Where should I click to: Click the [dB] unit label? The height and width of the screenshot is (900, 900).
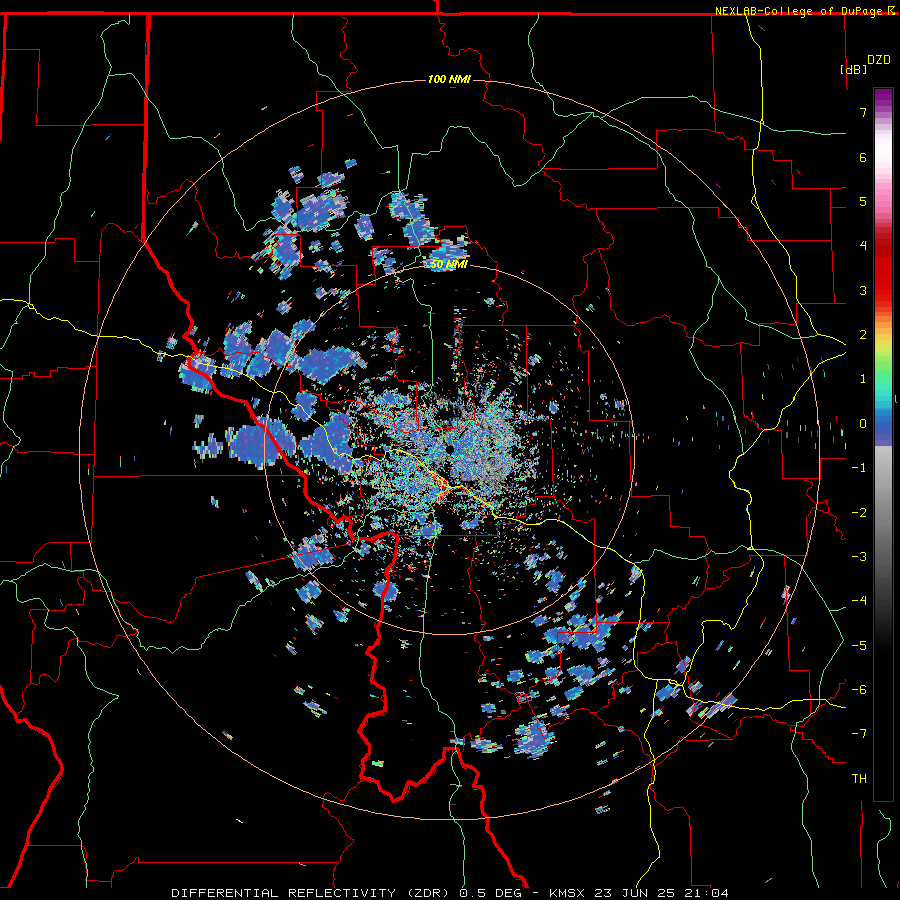pos(853,69)
